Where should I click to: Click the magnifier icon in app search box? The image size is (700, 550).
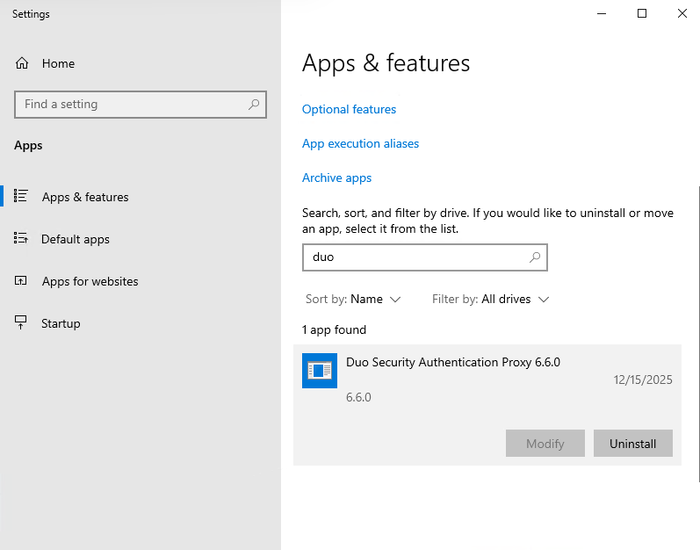535,257
